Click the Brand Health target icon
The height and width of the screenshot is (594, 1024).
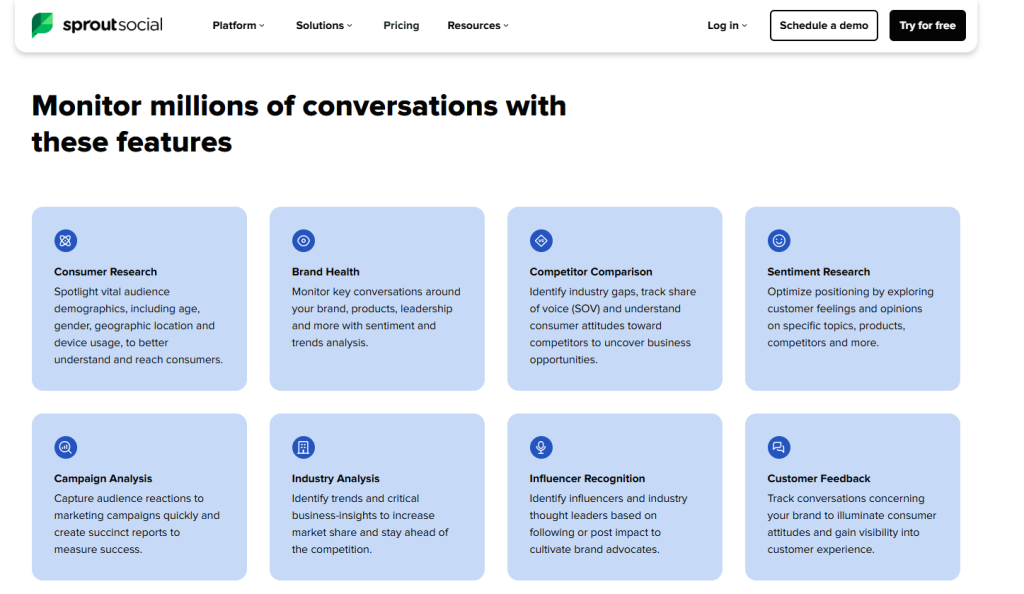303,240
